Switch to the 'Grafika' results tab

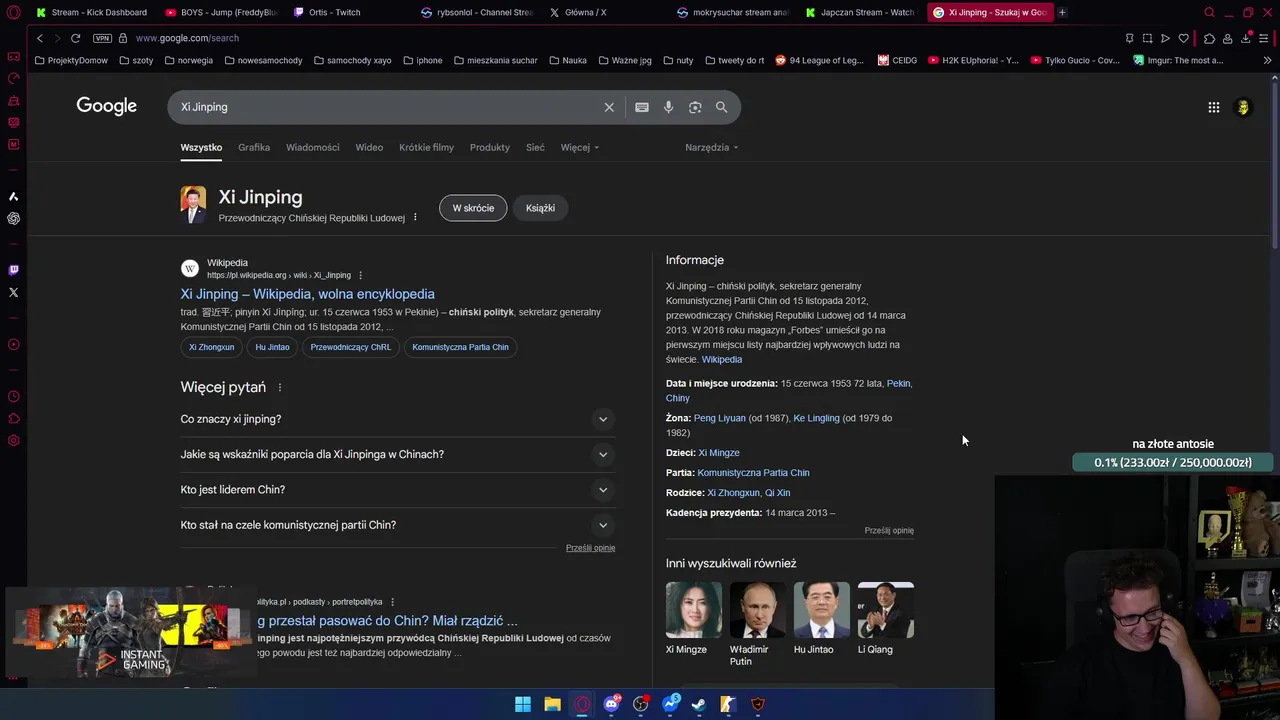[x=254, y=147]
